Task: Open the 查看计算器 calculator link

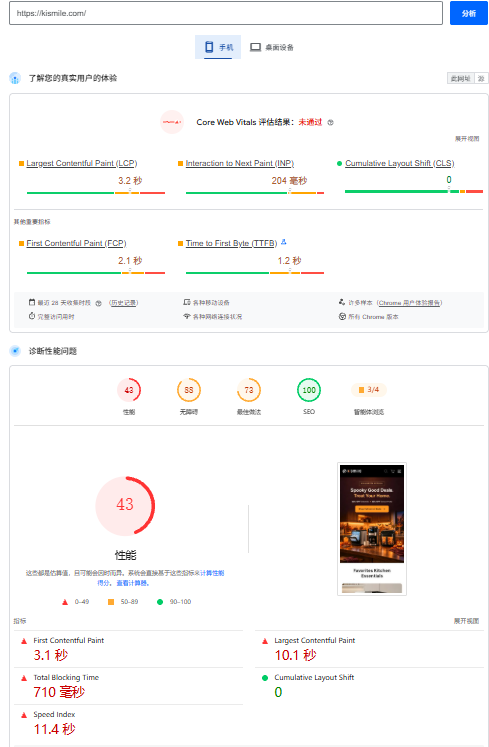Action: tap(133, 583)
